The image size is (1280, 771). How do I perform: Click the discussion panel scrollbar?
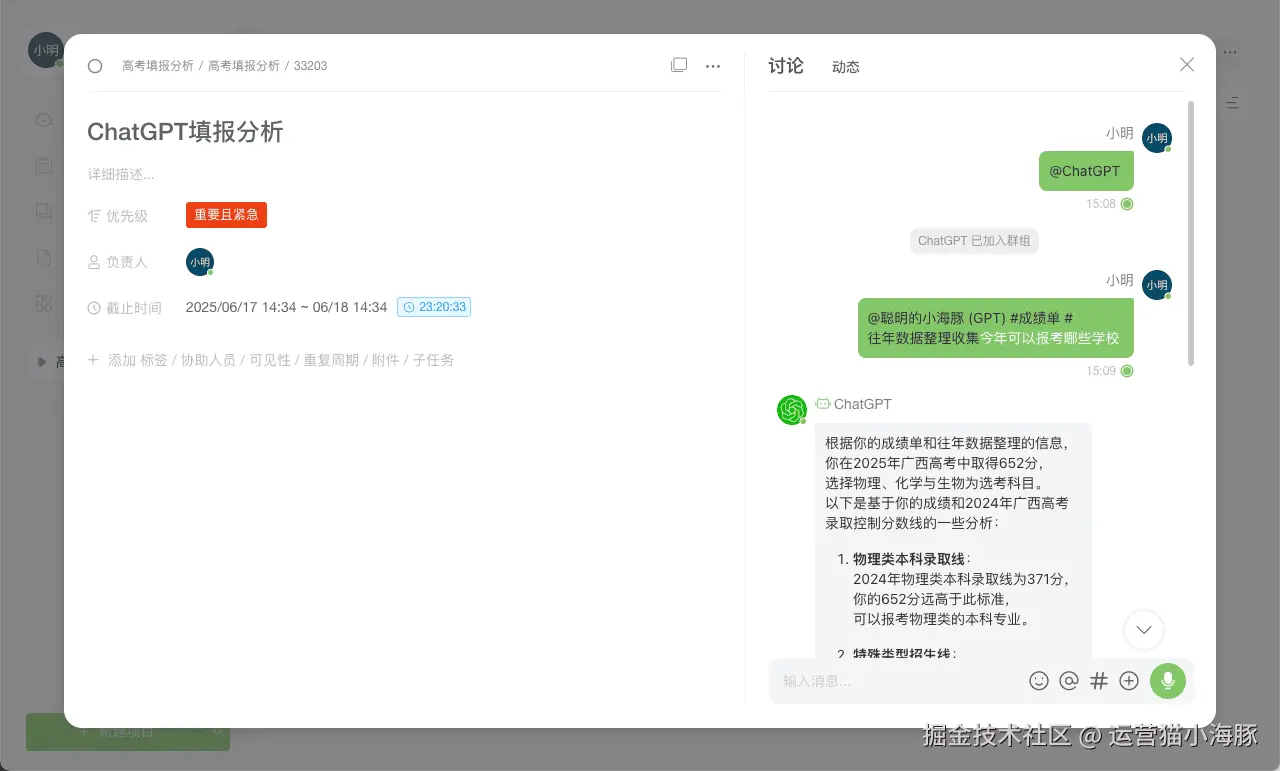[x=1190, y=232]
